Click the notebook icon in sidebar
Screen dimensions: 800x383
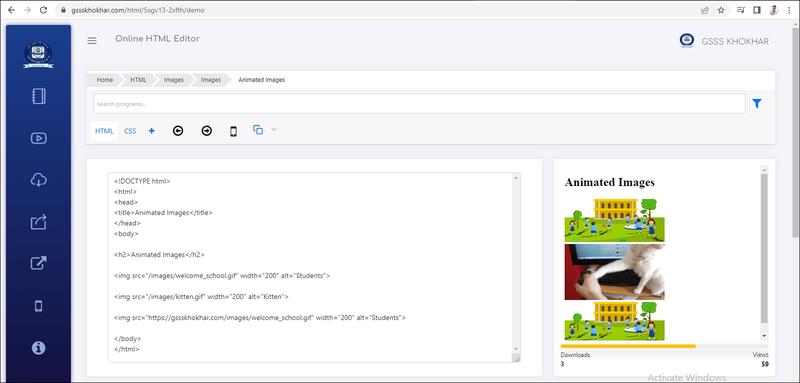39,96
